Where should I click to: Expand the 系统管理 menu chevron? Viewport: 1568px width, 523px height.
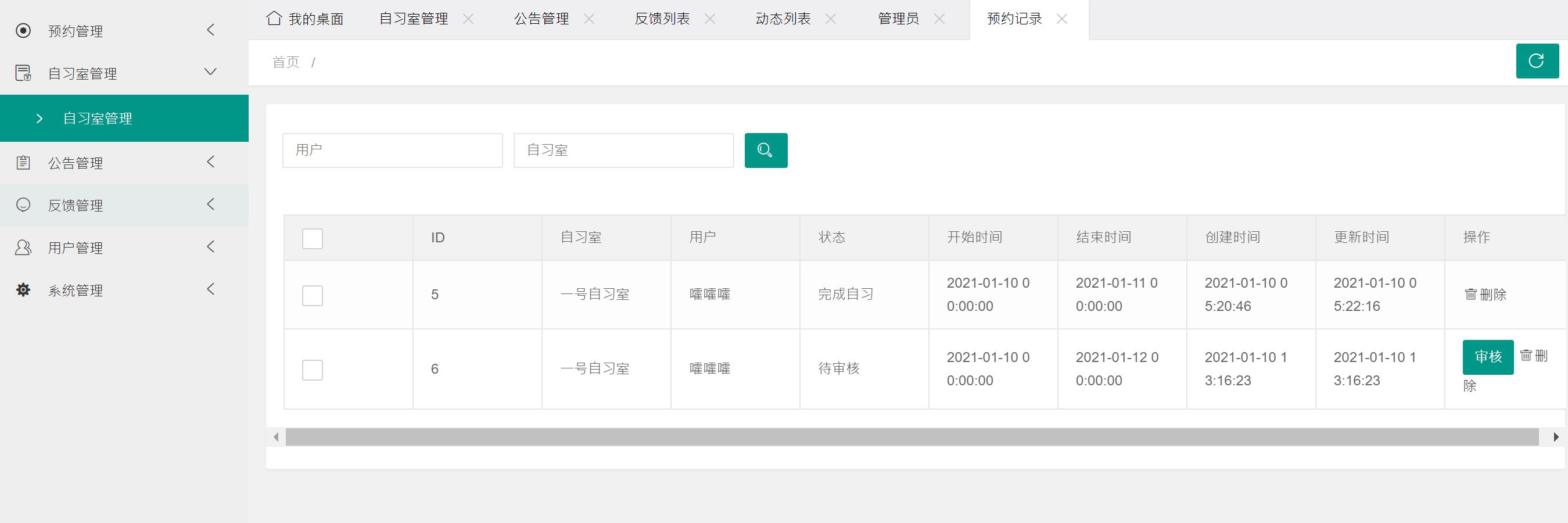tap(211, 289)
